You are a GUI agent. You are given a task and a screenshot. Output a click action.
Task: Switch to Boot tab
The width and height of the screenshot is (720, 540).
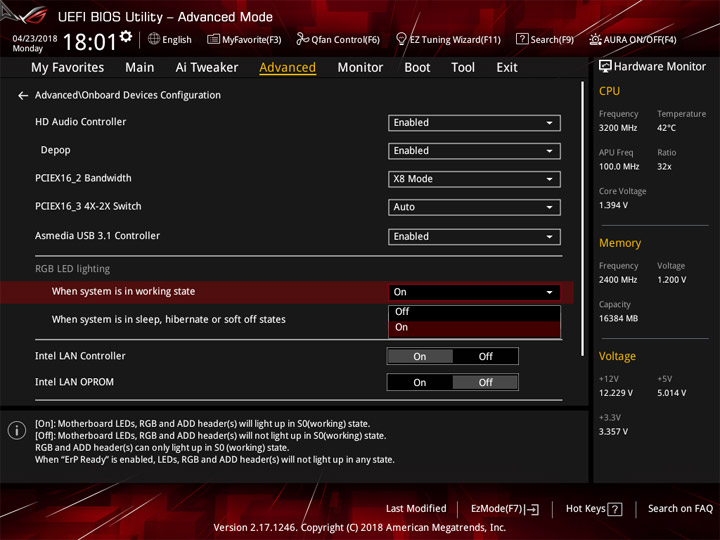(417, 68)
